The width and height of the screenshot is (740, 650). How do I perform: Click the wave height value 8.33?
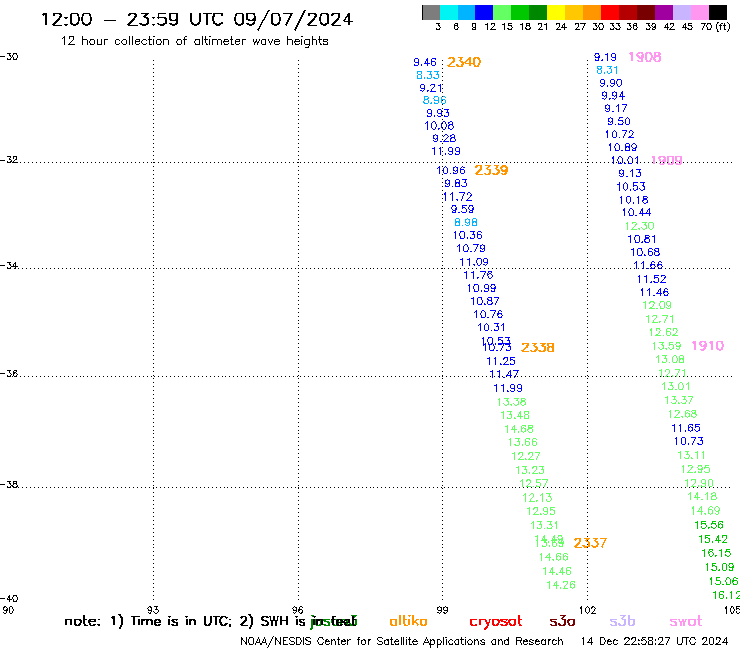428,75
